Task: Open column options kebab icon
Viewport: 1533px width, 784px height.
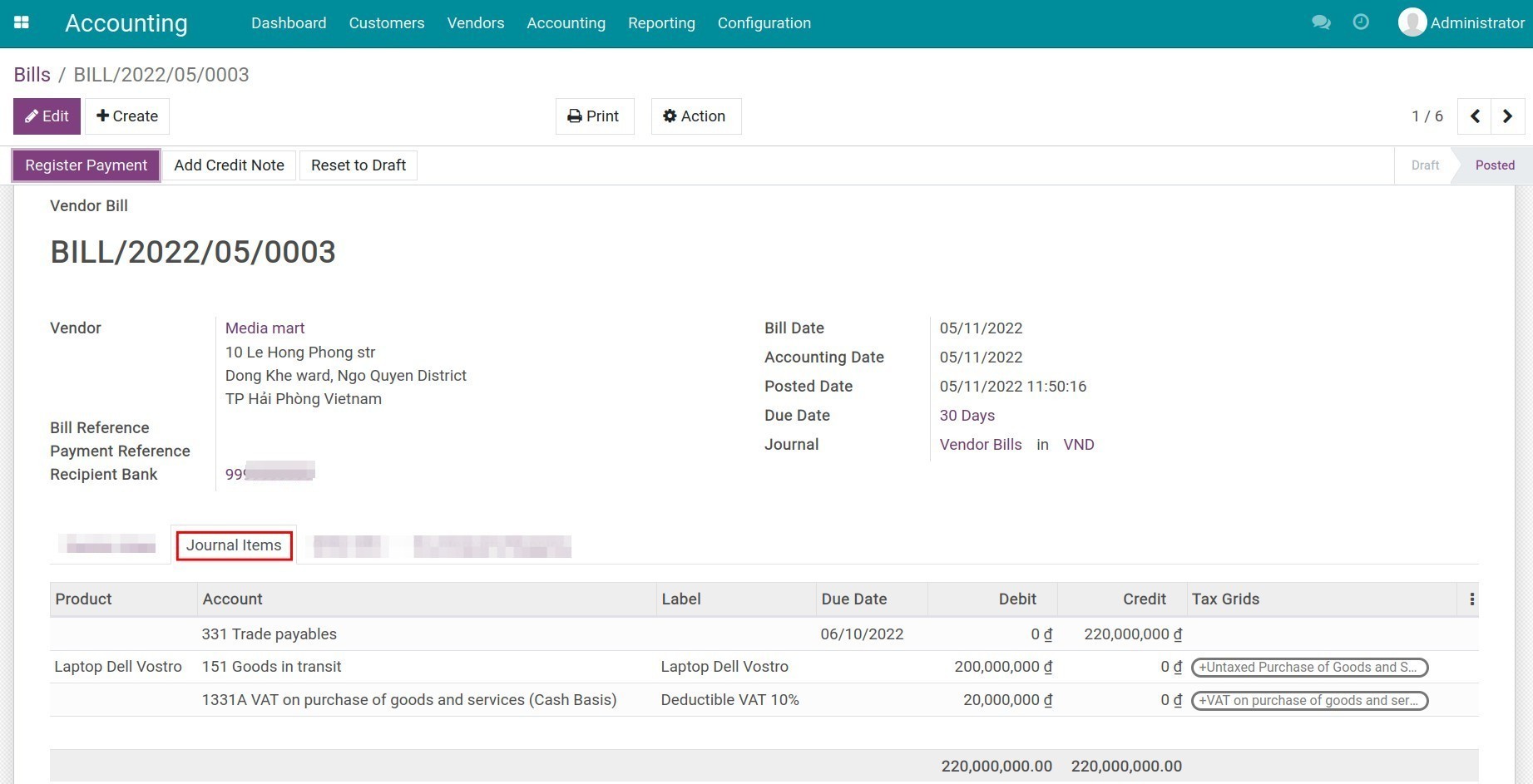Action: pos(1471,599)
